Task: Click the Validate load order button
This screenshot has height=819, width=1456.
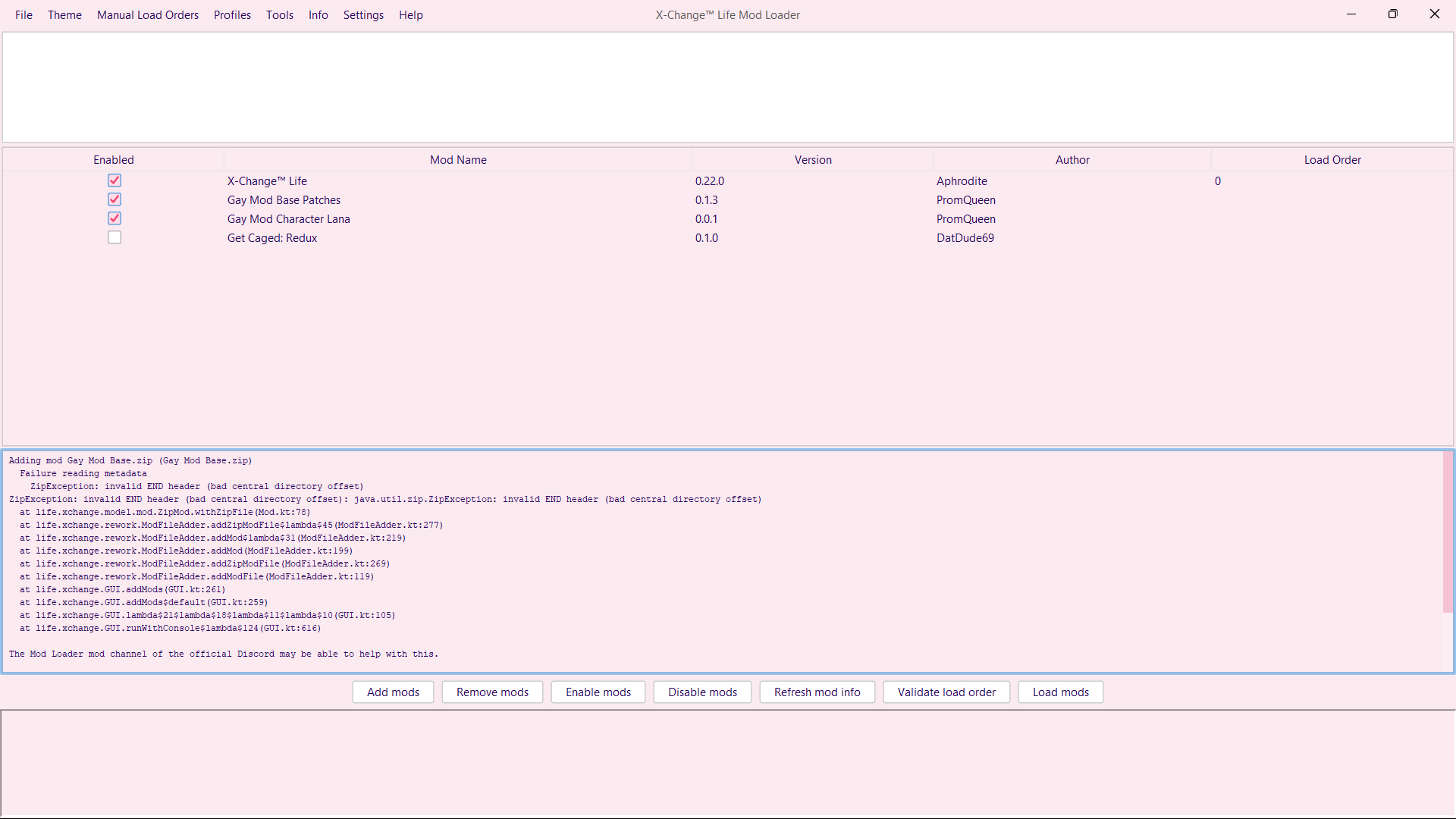Action: pyautogui.click(x=946, y=692)
